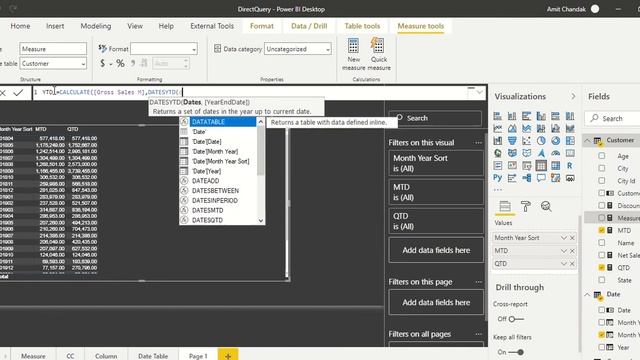
Task: Open the Fields well pane icon
Action: coord(505,207)
